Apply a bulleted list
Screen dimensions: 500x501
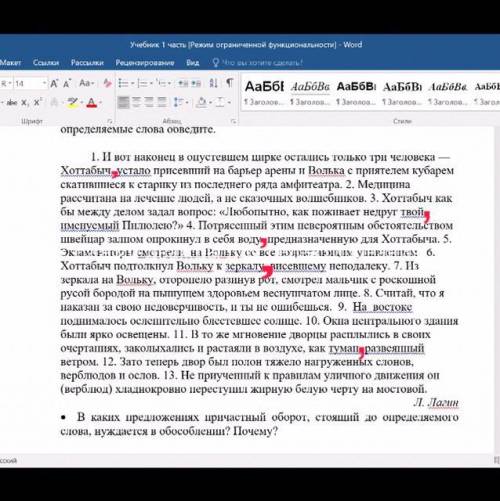pos(123,83)
